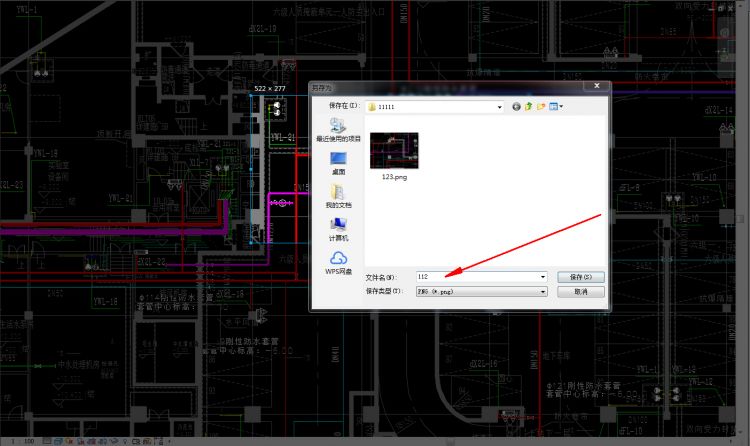
Task: Select the 123.png file thumbnail
Action: click(x=394, y=150)
